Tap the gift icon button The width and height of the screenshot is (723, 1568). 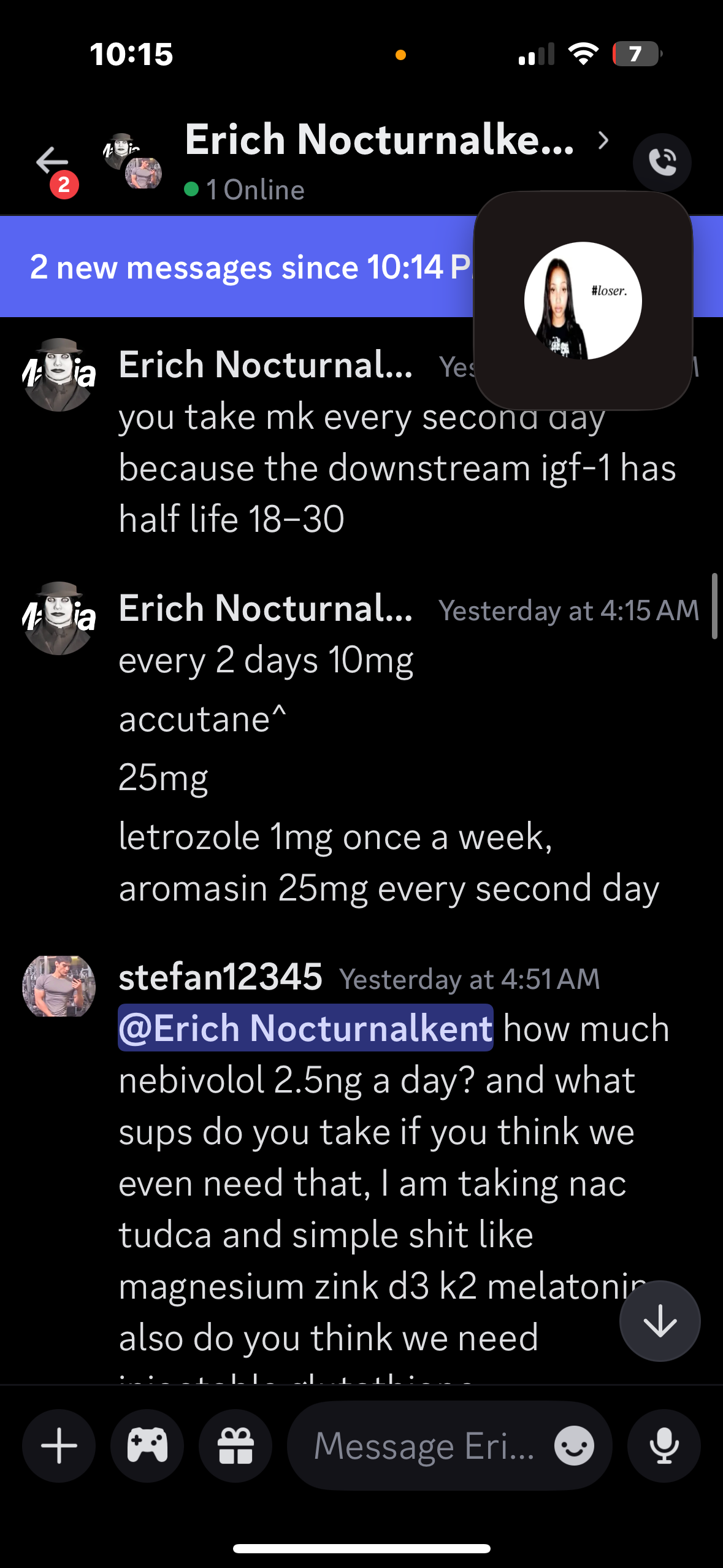pyautogui.click(x=235, y=1446)
